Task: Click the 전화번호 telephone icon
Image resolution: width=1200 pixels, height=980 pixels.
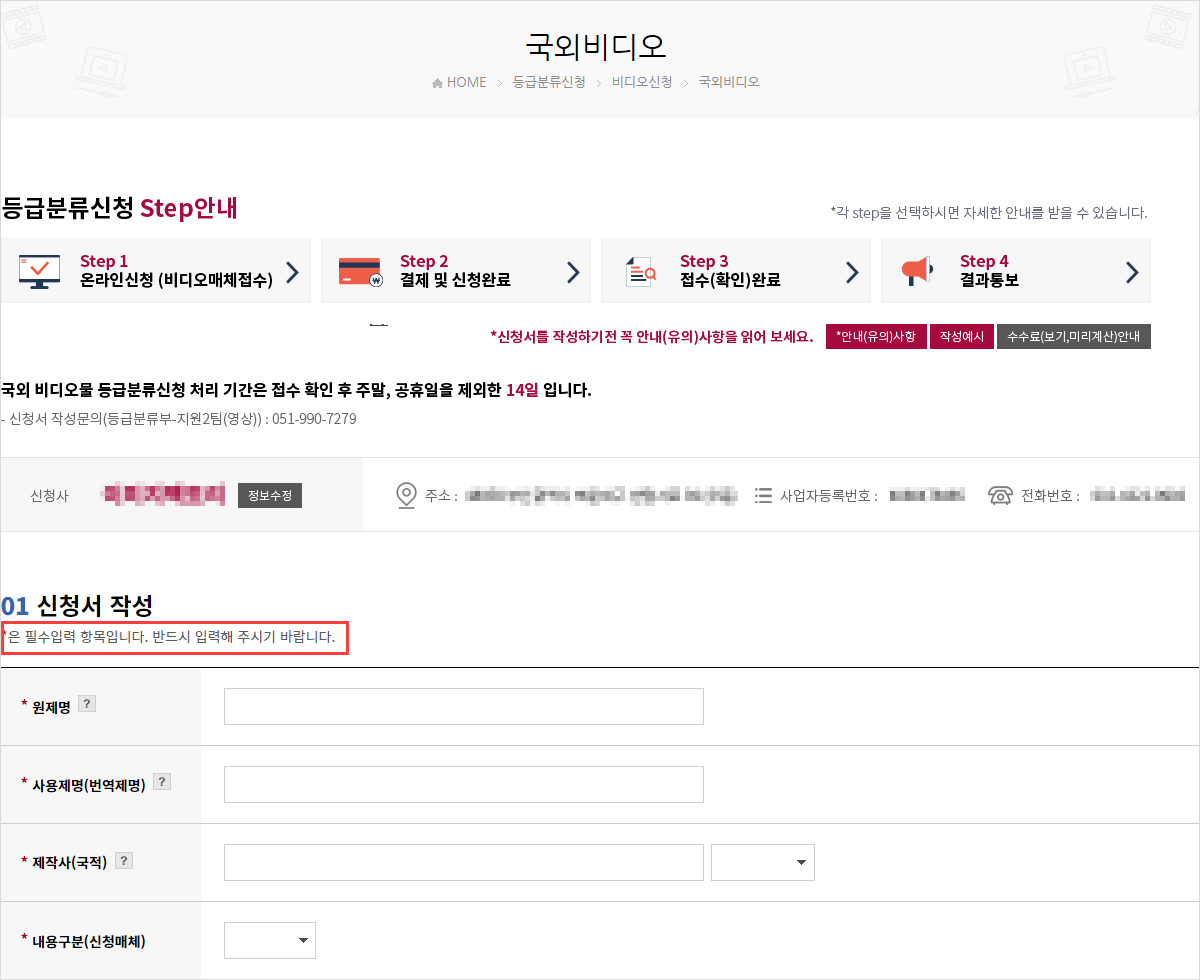Action: [1000, 495]
